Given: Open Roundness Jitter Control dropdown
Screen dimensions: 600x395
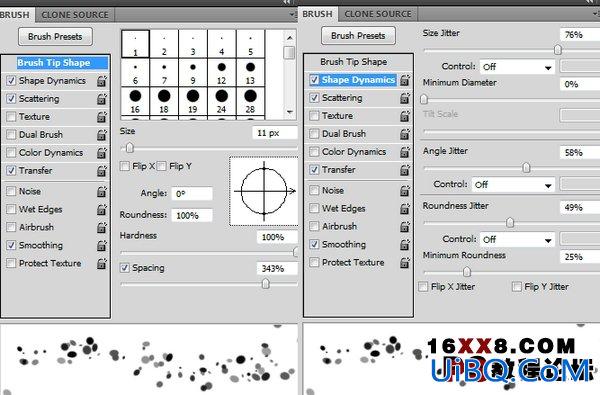Looking at the screenshot, I should click(x=517, y=240).
